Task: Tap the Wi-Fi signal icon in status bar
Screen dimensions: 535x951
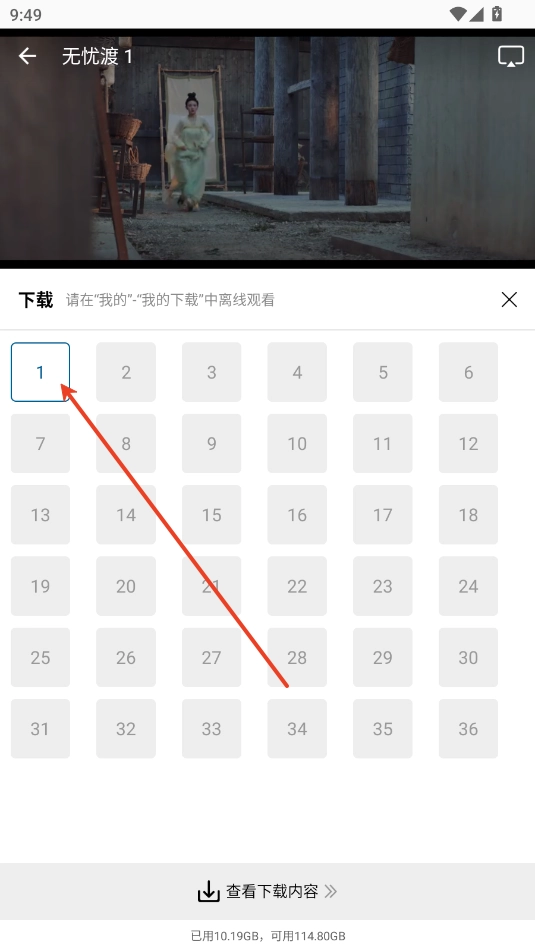Action: click(459, 13)
